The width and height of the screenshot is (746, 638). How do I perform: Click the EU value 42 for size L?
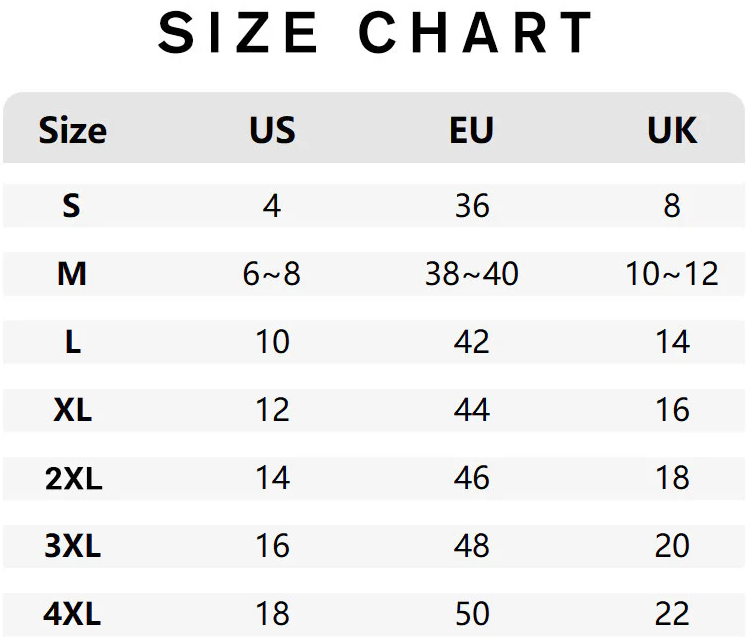coord(472,342)
